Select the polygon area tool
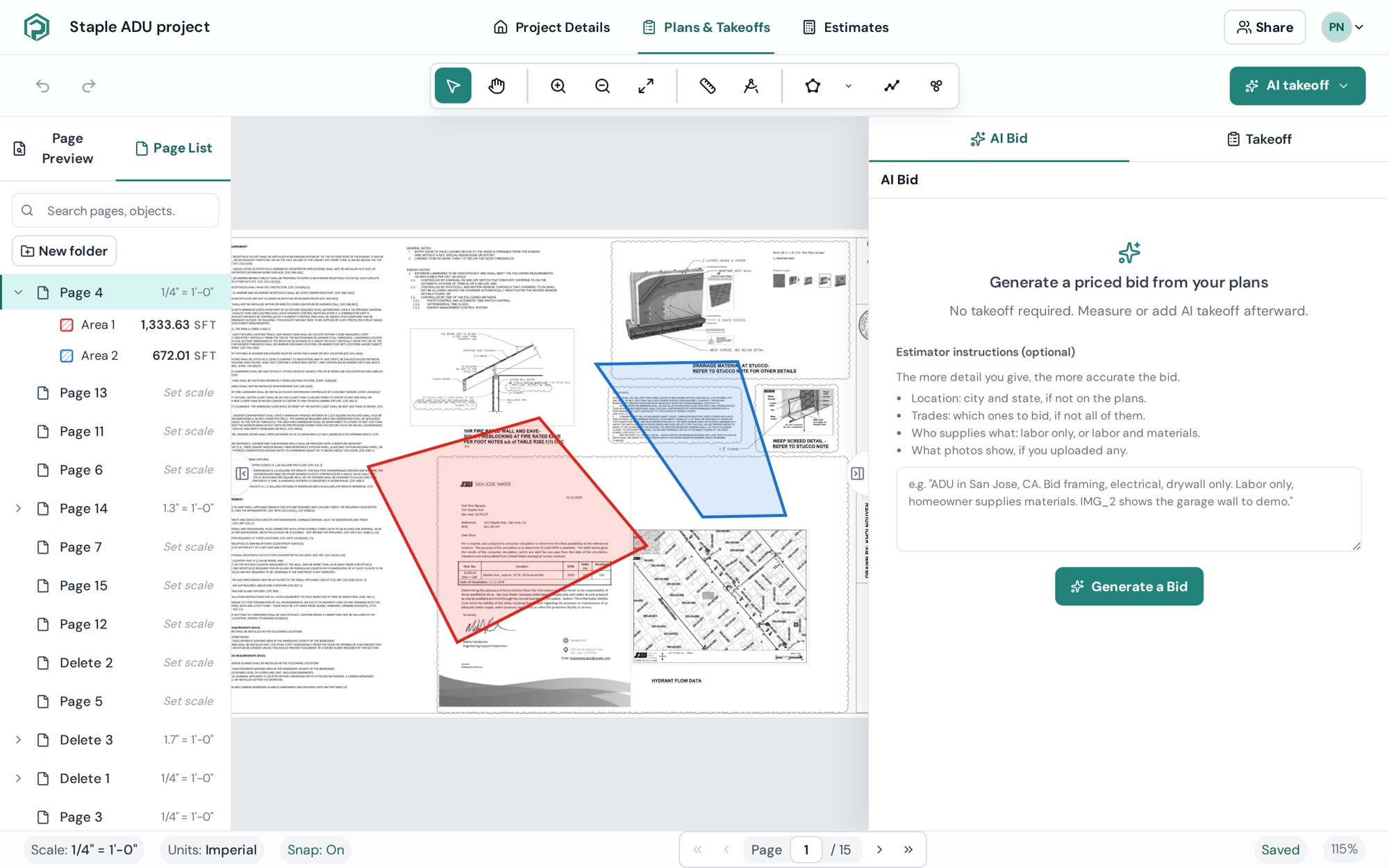Image resolution: width=1389 pixels, height=868 pixels. [x=813, y=85]
